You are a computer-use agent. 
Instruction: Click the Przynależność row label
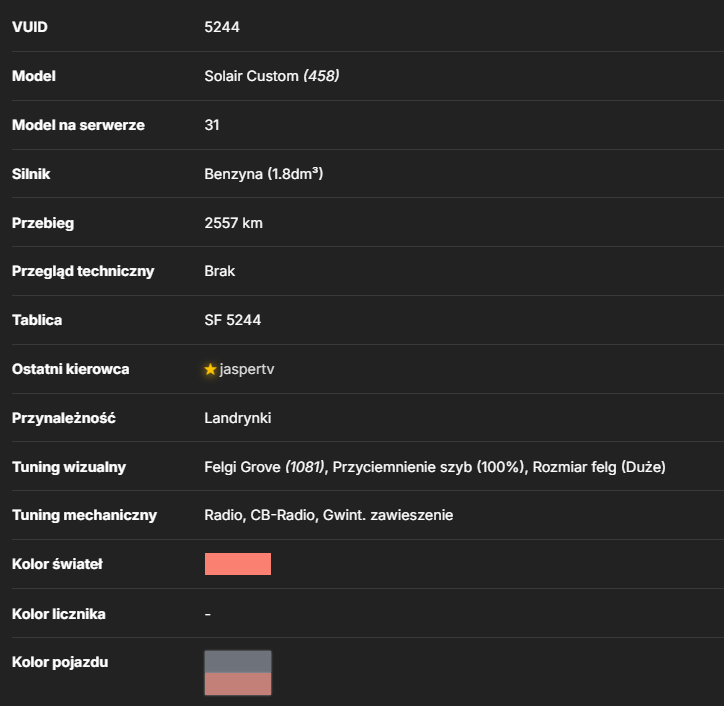coord(64,418)
